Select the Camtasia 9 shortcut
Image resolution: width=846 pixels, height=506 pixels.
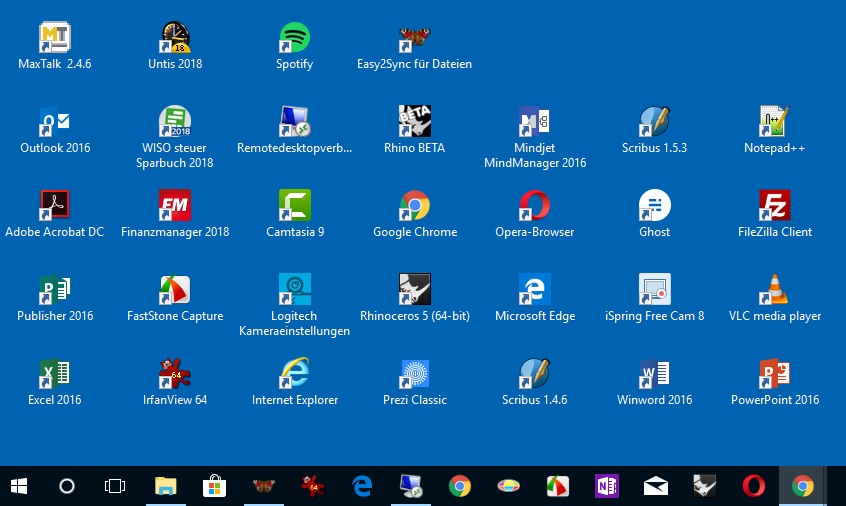pos(294,206)
